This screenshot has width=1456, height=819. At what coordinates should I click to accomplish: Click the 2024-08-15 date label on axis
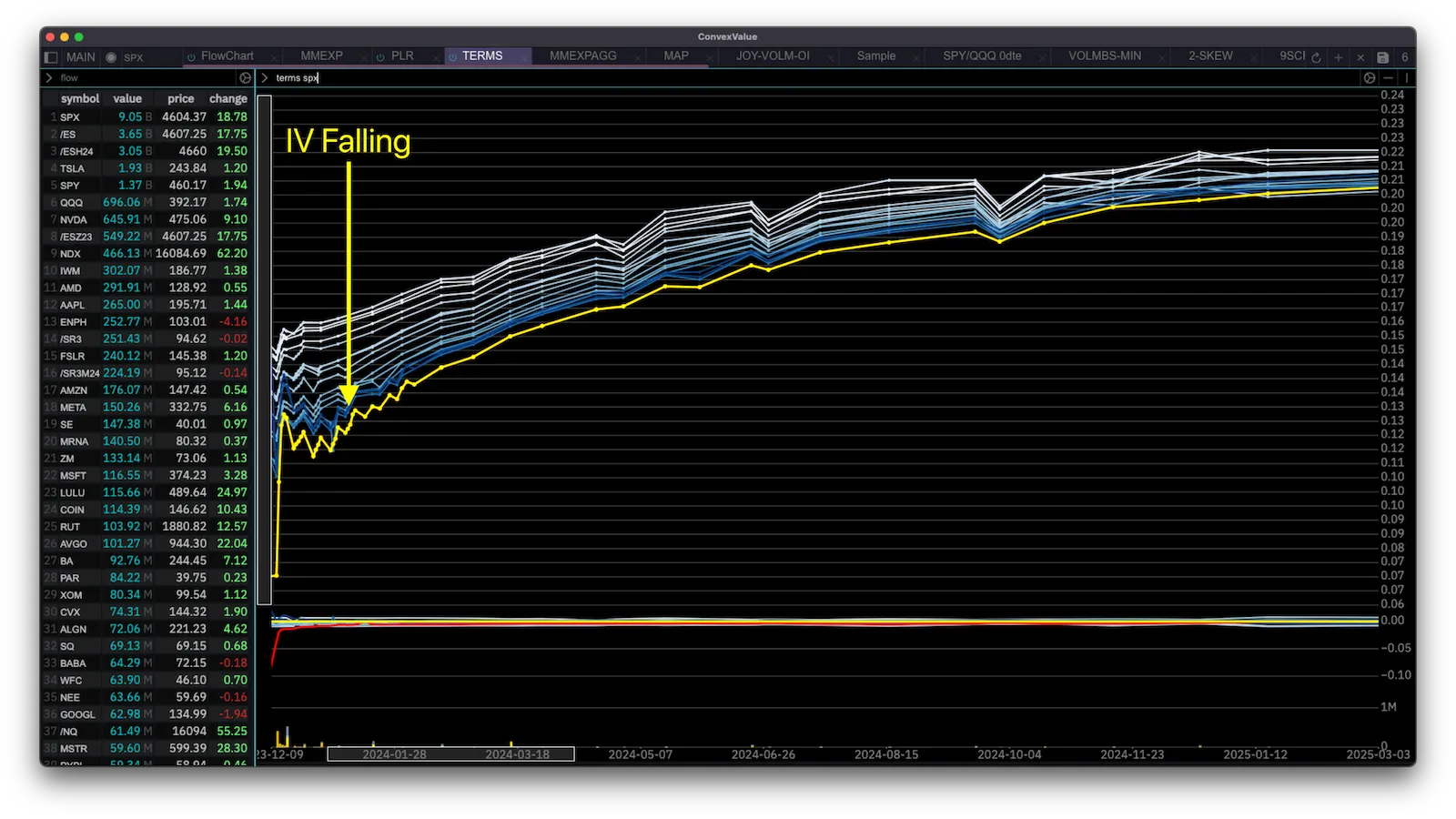click(886, 754)
